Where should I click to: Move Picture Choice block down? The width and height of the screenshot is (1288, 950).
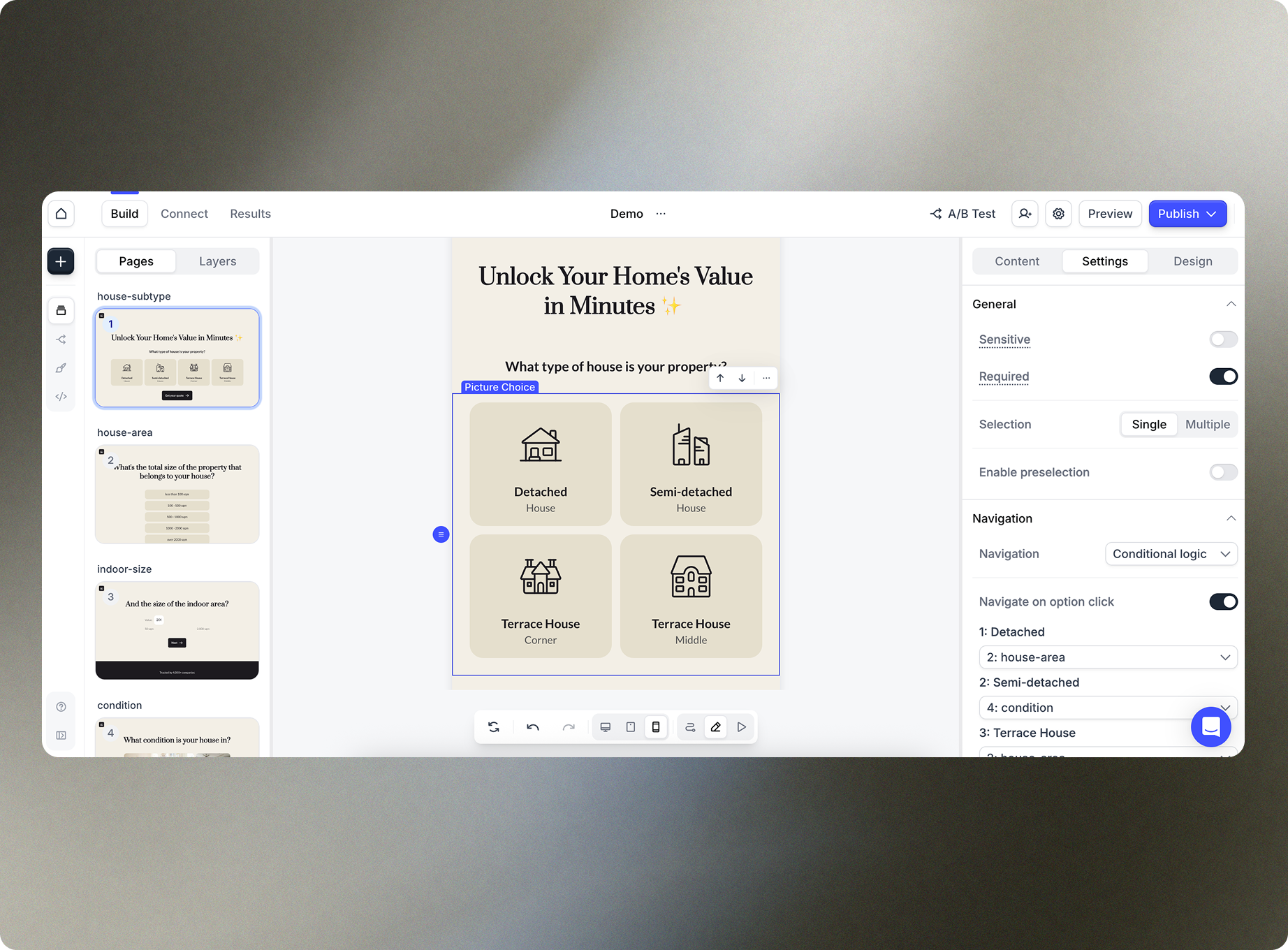point(742,378)
